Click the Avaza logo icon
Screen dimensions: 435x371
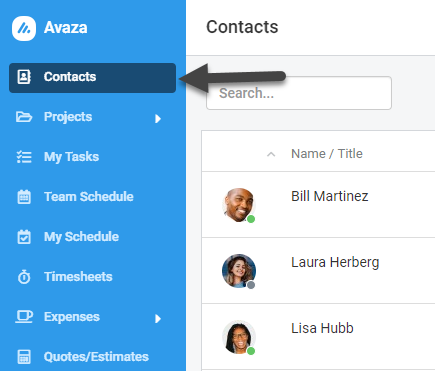coord(24,28)
